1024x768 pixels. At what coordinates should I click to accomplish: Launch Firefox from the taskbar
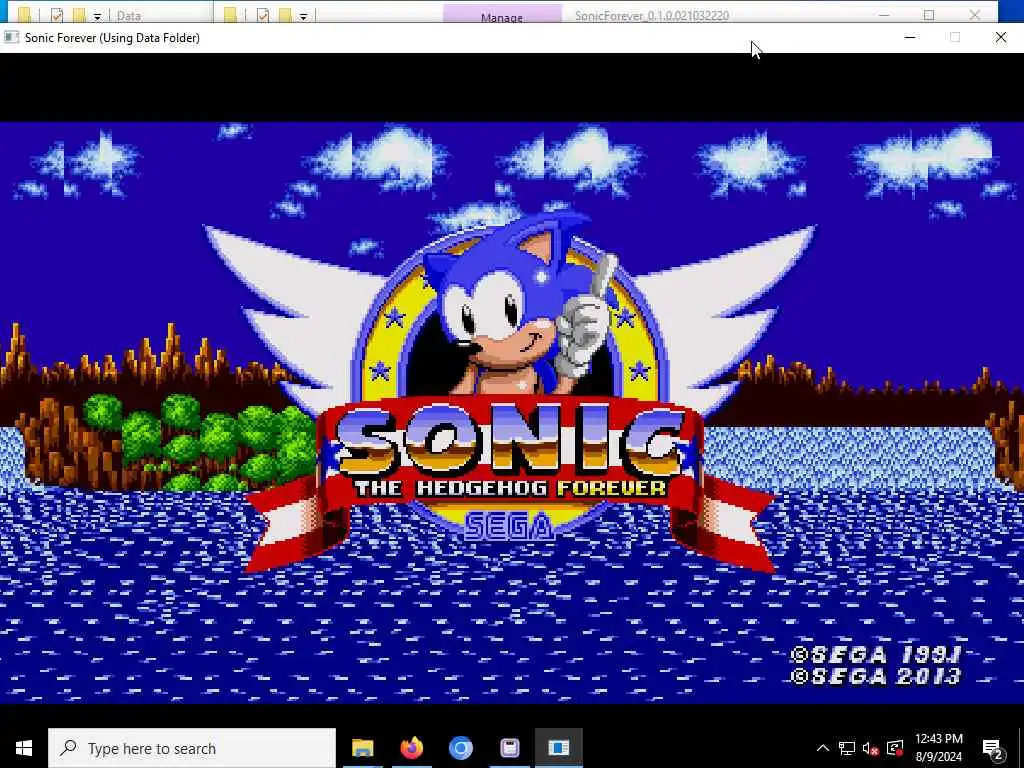[411, 748]
